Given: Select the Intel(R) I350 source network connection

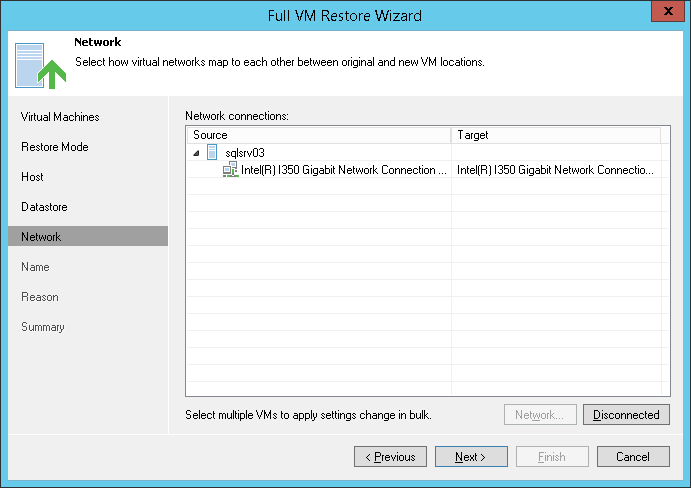Looking at the screenshot, I should pos(344,171).
